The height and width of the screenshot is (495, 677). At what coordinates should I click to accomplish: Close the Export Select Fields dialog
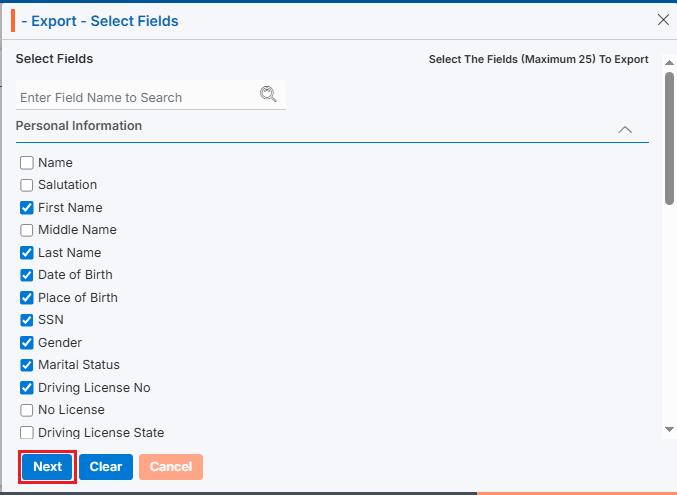pyautogui.click(x=663, y=19)
